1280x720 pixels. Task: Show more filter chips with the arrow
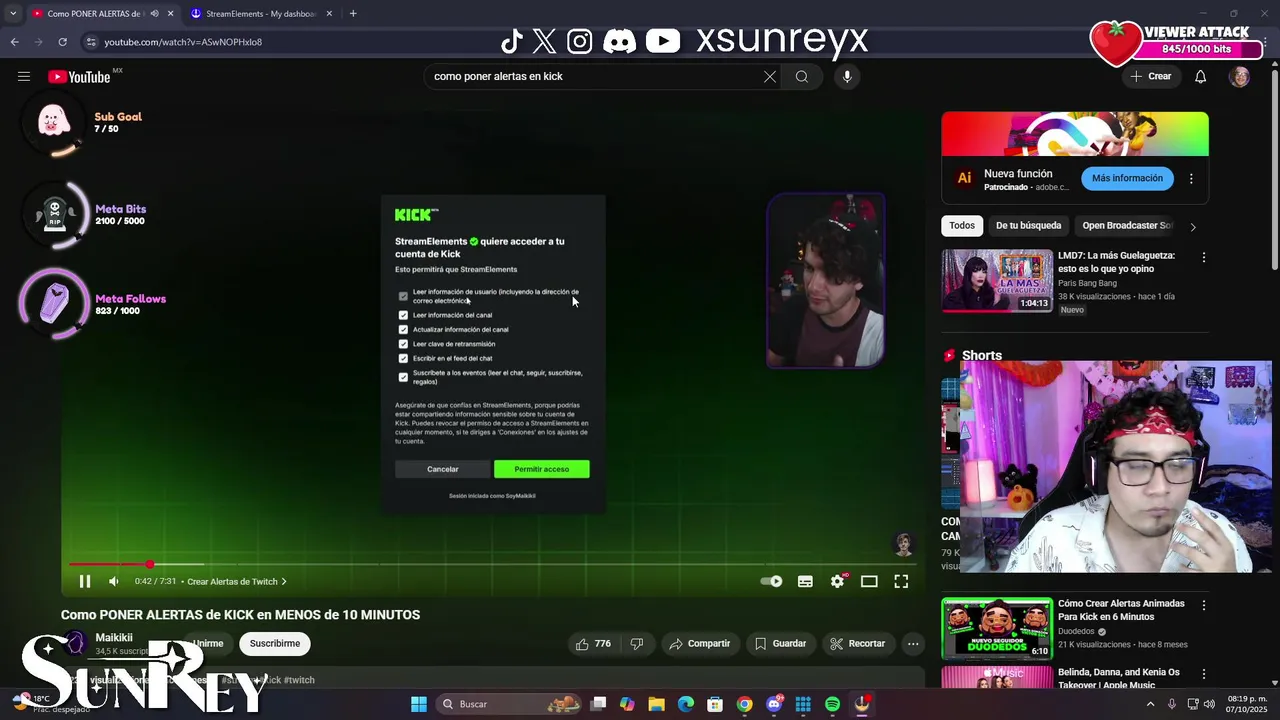pos(1192,226)
